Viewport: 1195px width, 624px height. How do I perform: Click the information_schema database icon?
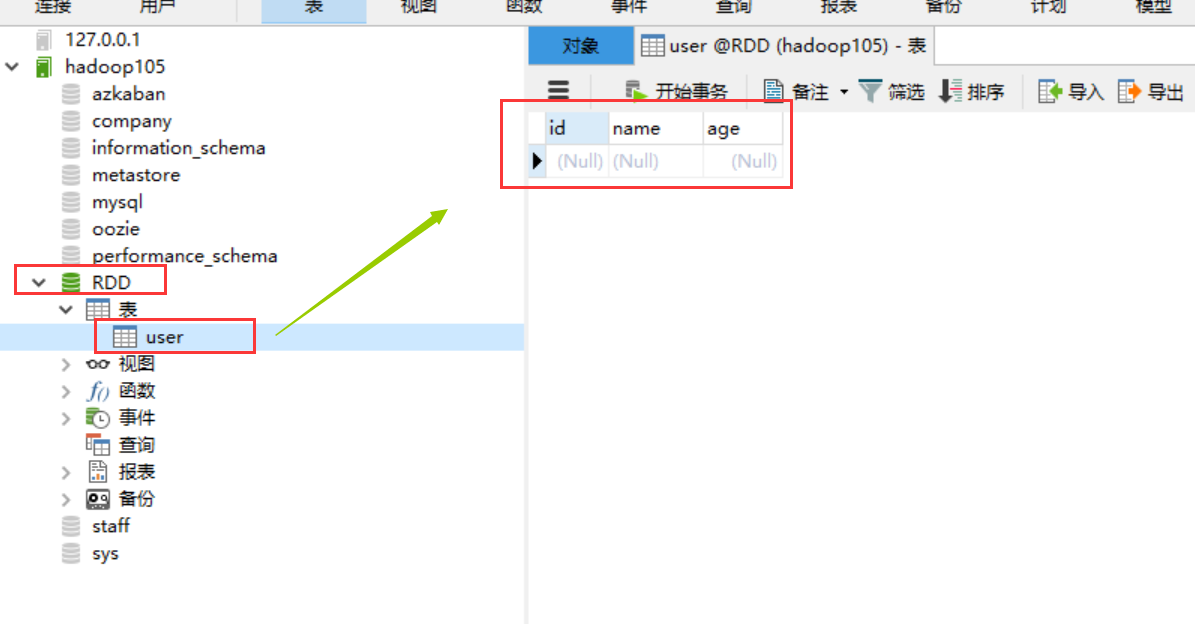71,148
